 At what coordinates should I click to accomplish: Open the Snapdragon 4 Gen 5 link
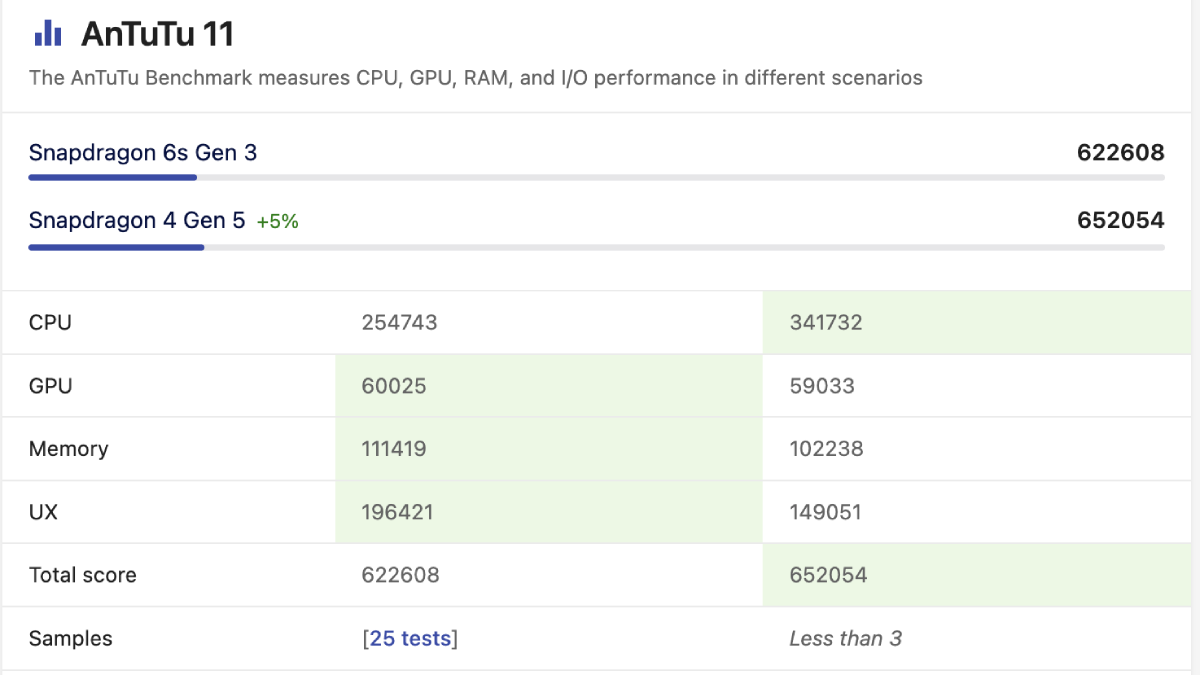137,221
